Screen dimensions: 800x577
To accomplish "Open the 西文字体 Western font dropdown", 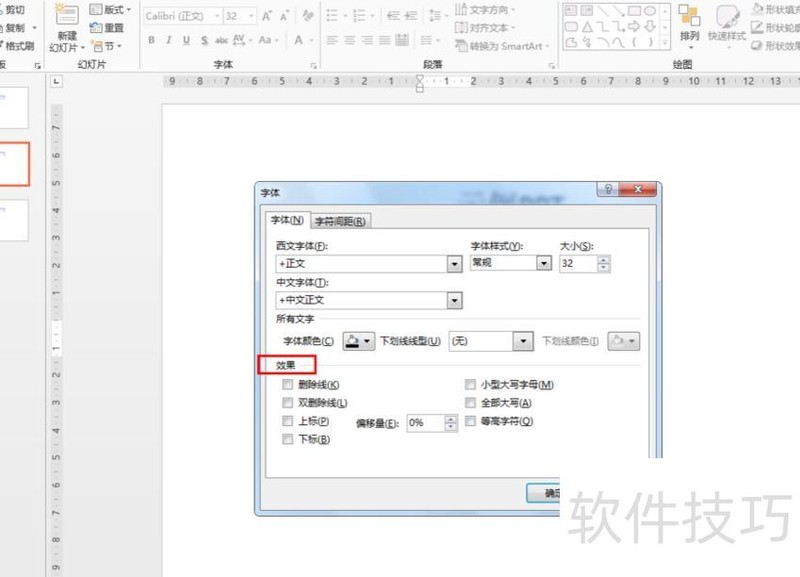I will click(x=454, y=264).
